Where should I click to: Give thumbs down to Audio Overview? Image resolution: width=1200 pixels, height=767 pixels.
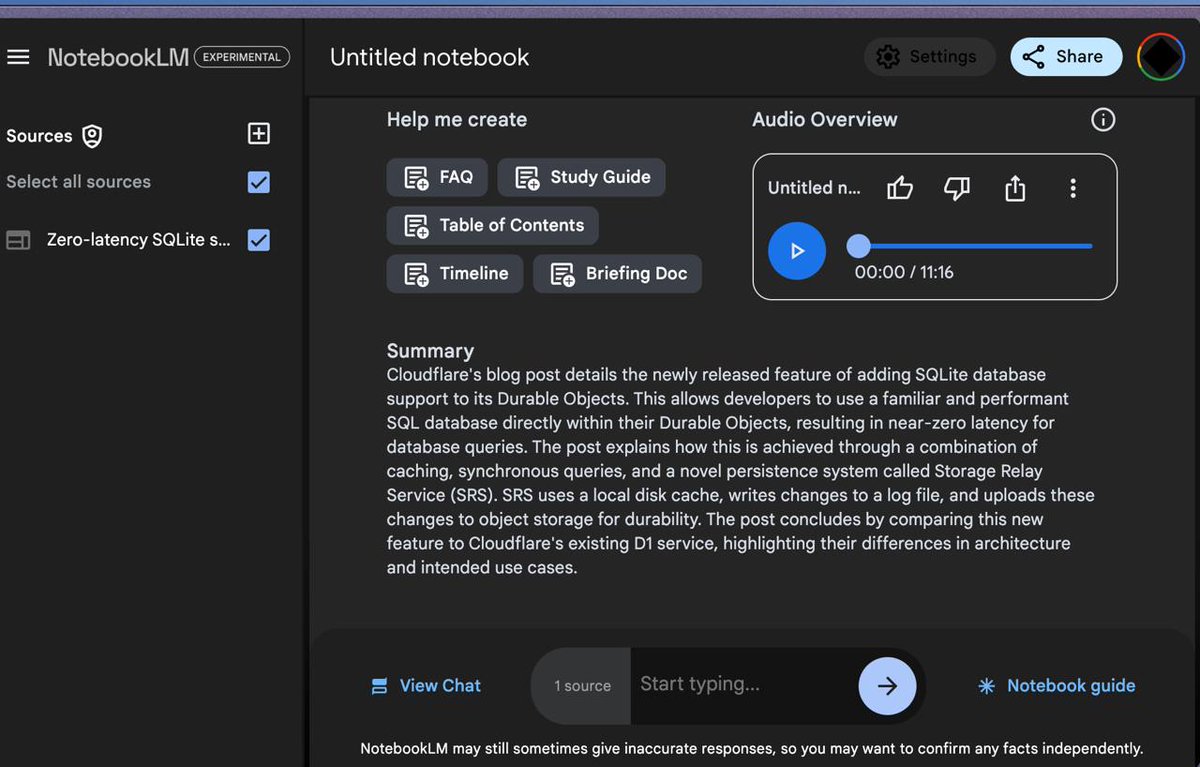(x=957, y=188)
